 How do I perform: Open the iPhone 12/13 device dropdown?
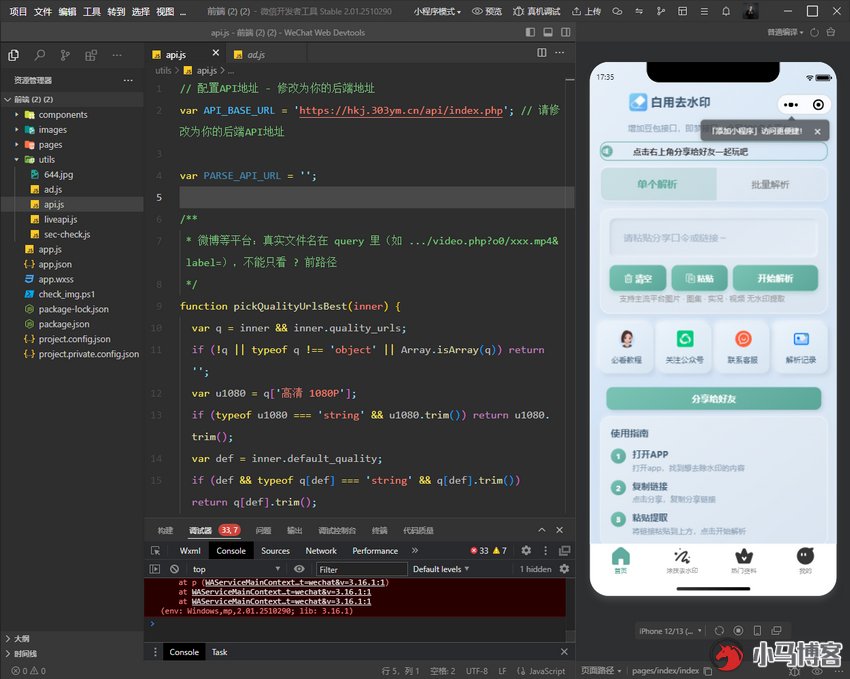pyautogui.click(x=670, y=631)
